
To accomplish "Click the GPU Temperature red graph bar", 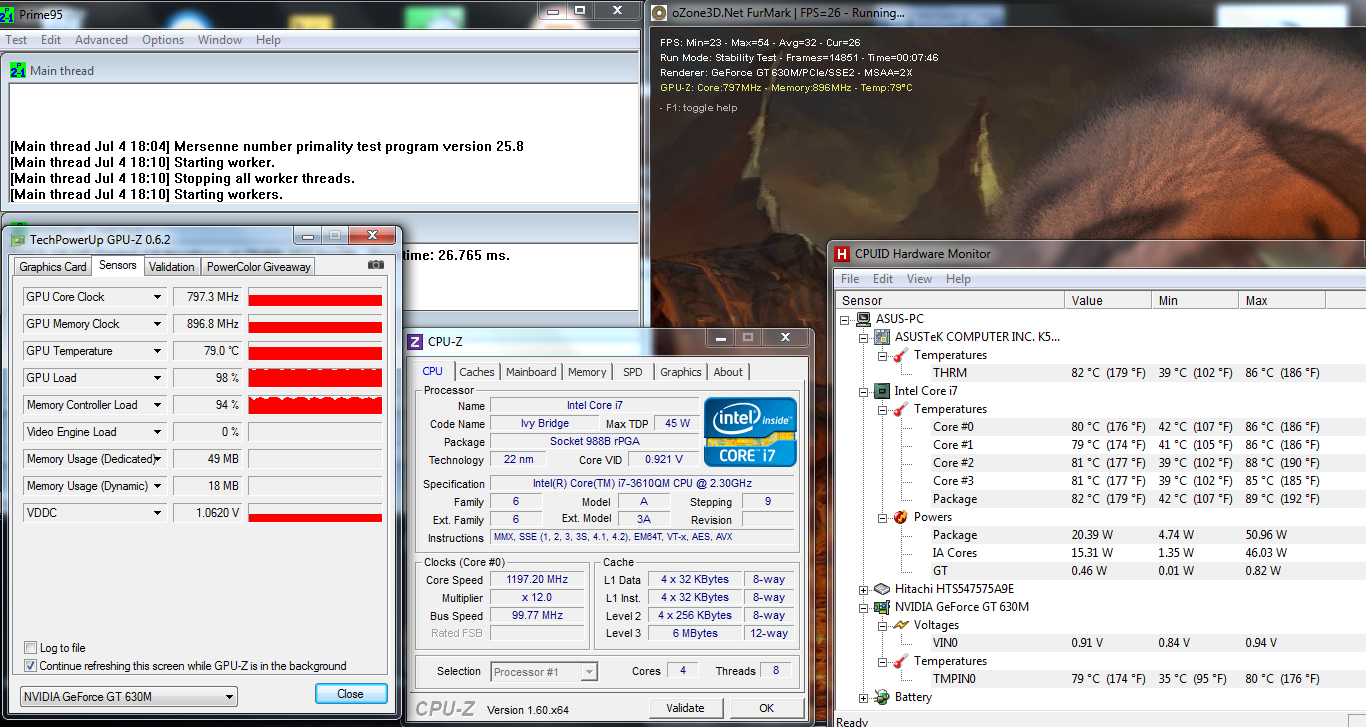I will pos(315,352).
